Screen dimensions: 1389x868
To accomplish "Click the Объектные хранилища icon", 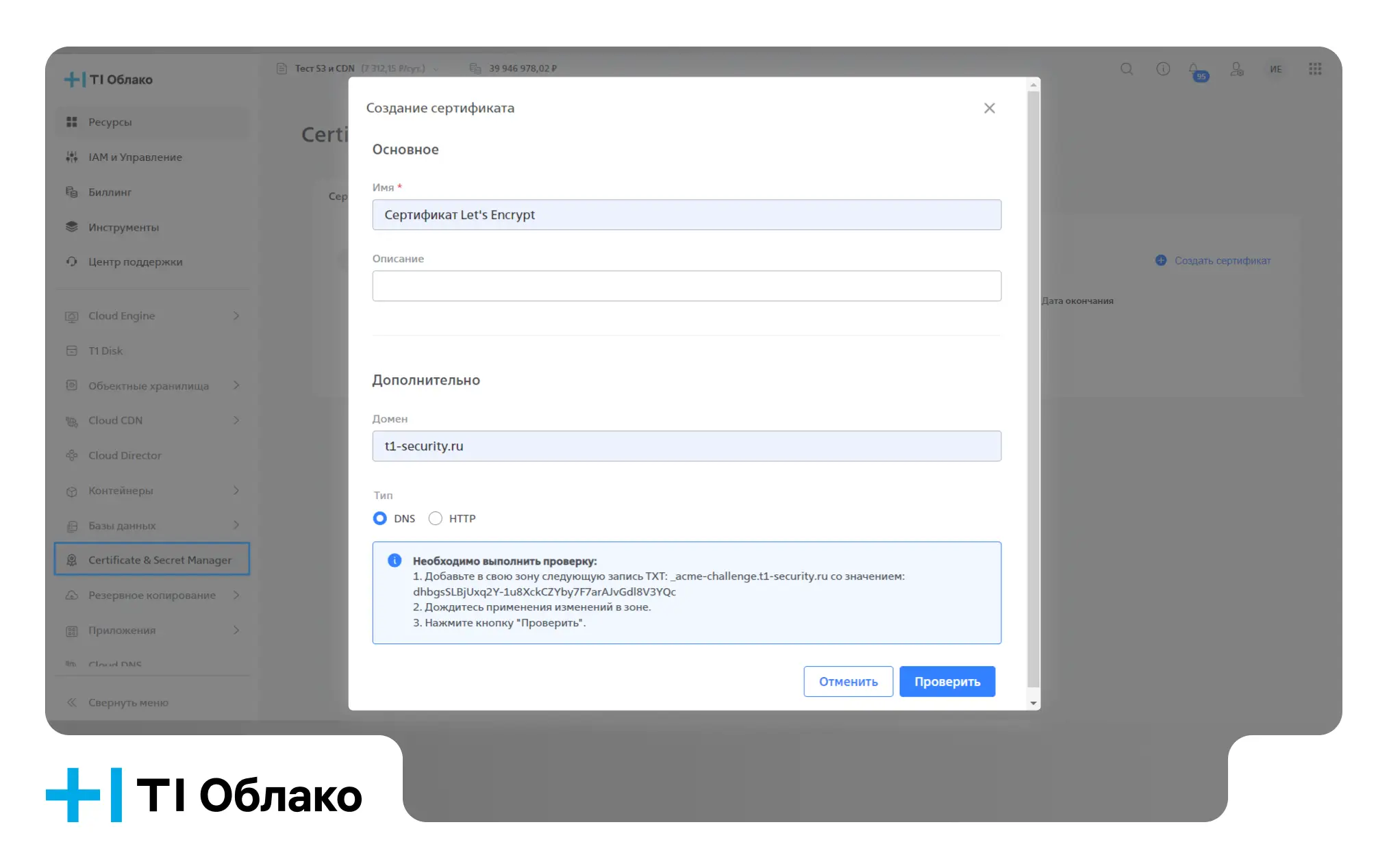I will 71,385.
